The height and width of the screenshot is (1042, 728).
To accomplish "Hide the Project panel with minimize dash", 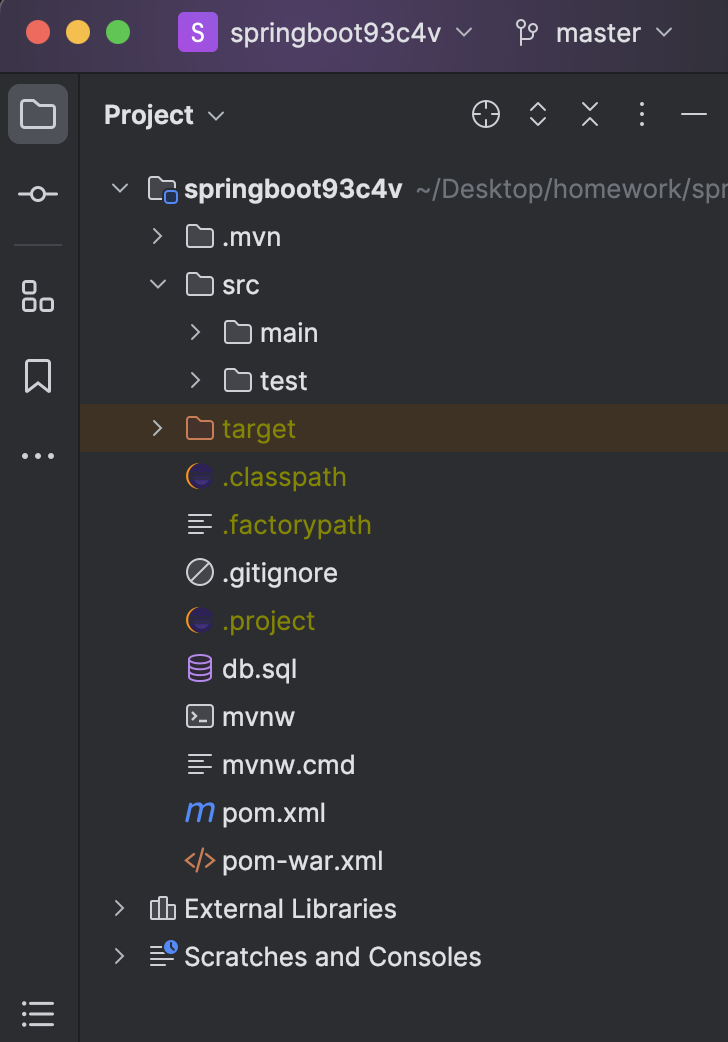I will tap(694, 115).
